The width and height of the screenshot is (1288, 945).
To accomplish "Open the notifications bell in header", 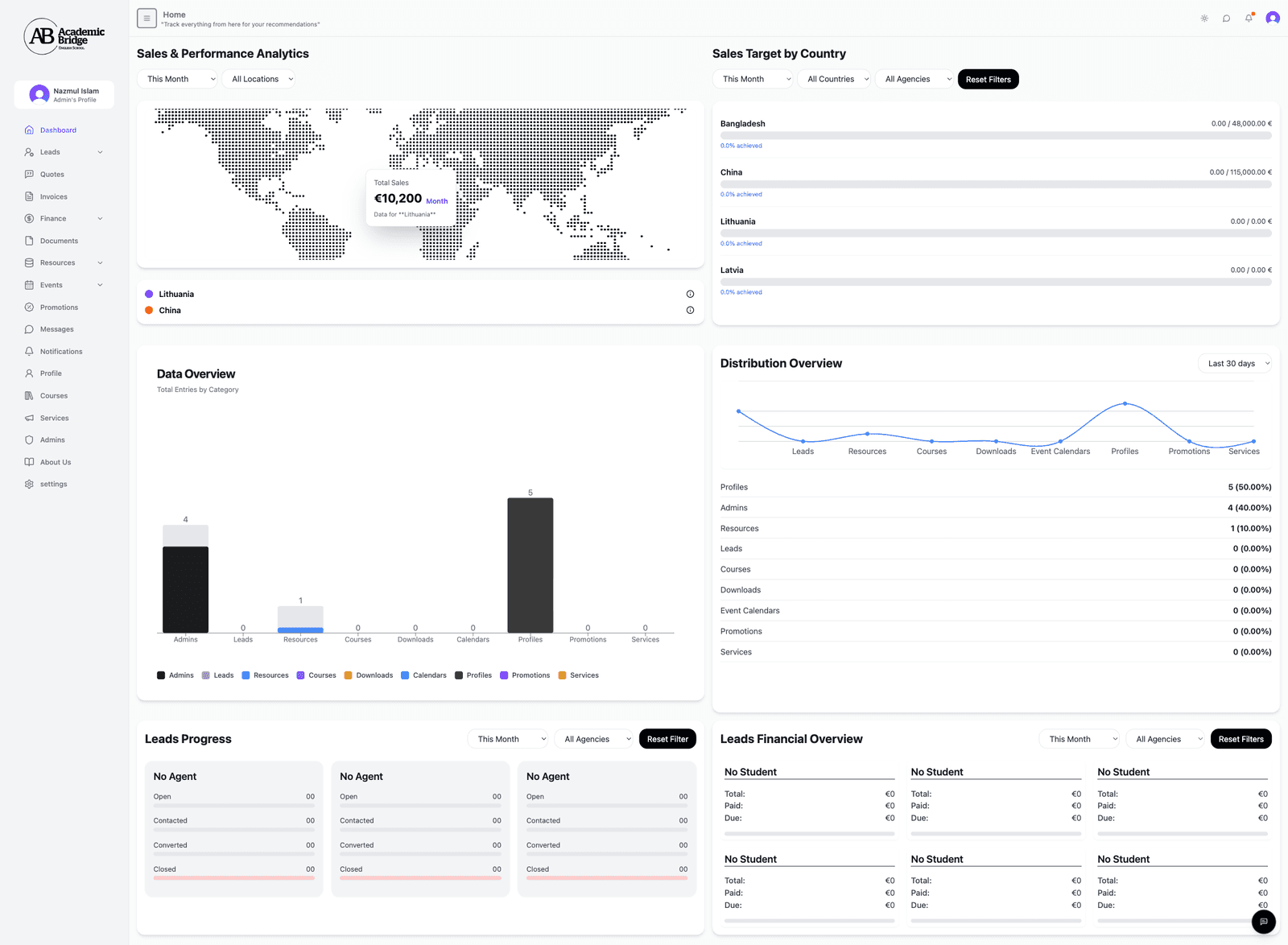I will [x=1249, y=19].
